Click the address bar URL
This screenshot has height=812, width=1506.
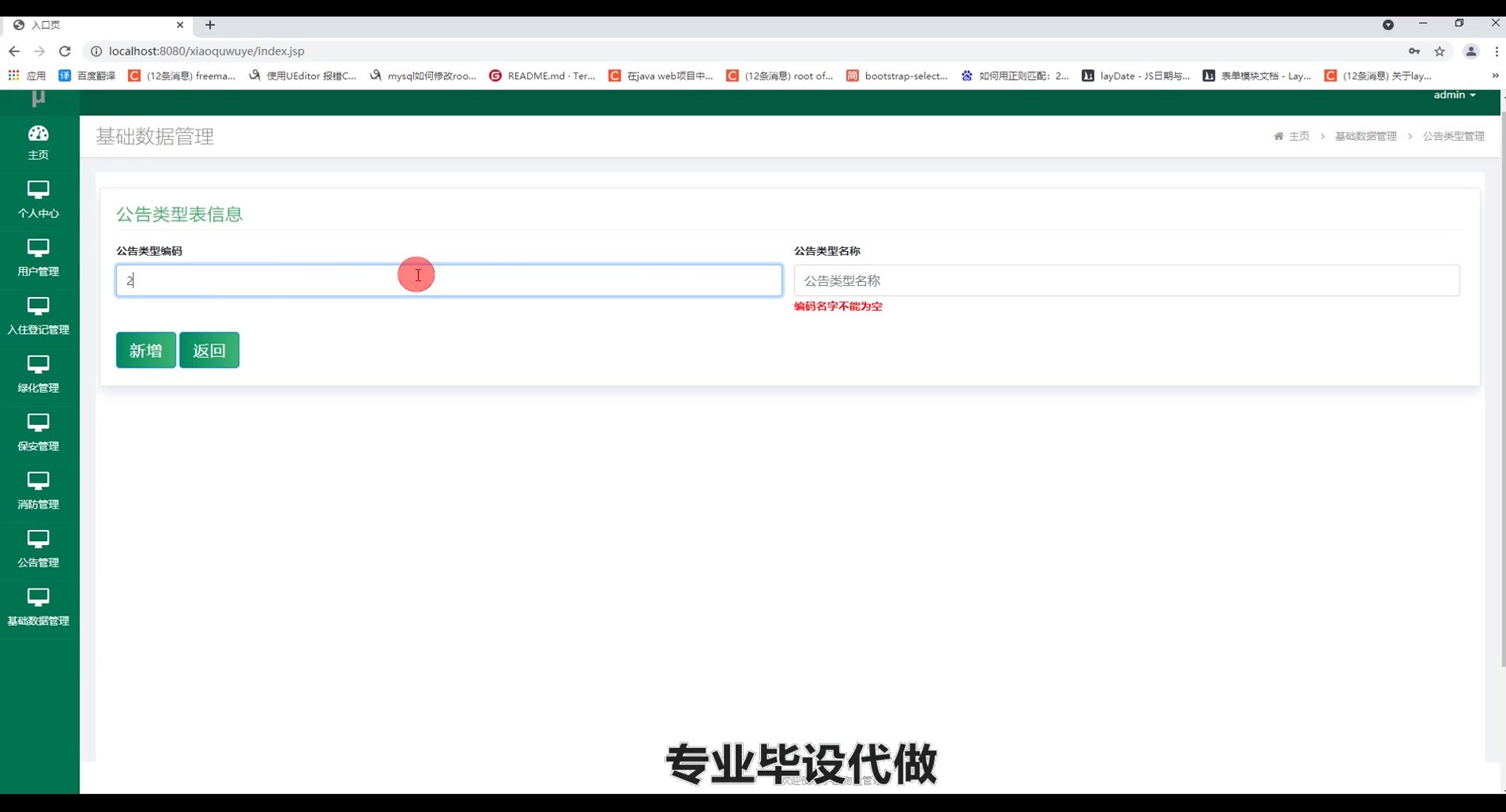pos(206,51)
